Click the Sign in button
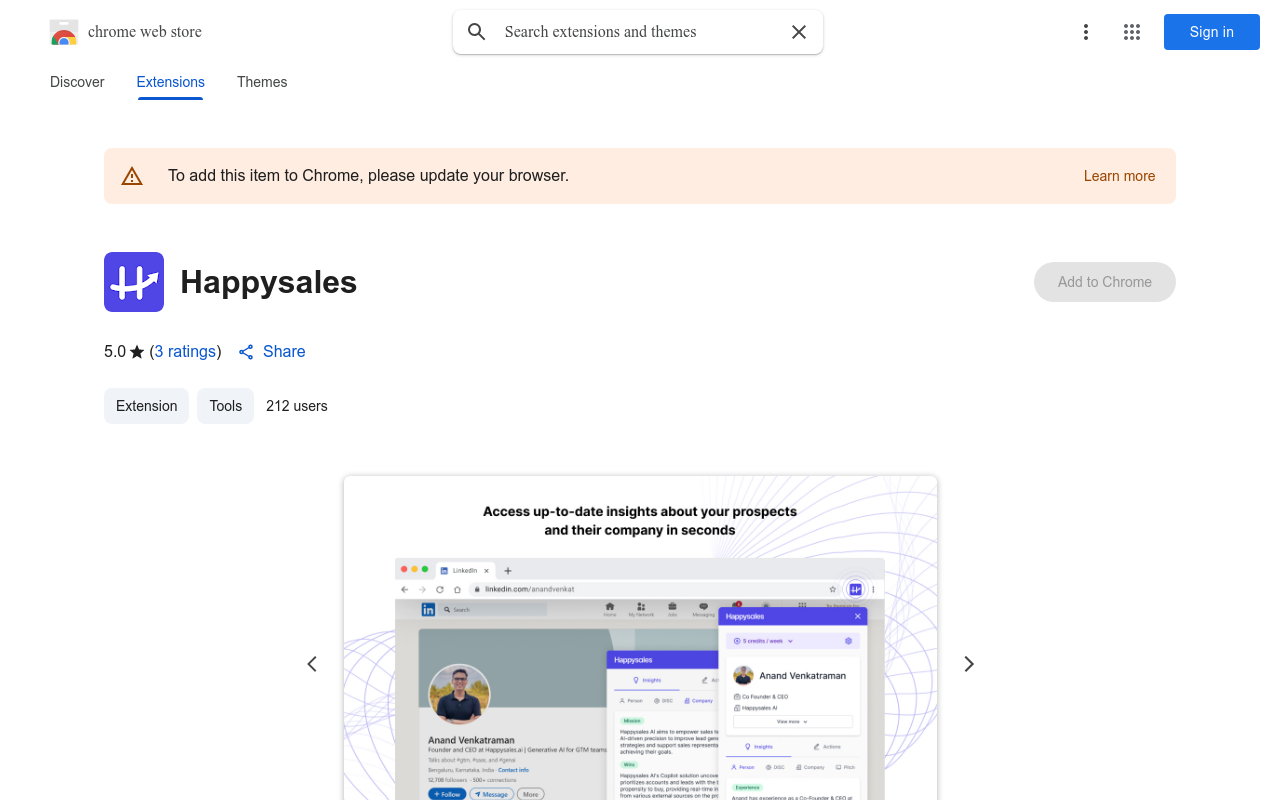 pyautogui.click(x=1212, y=32)
